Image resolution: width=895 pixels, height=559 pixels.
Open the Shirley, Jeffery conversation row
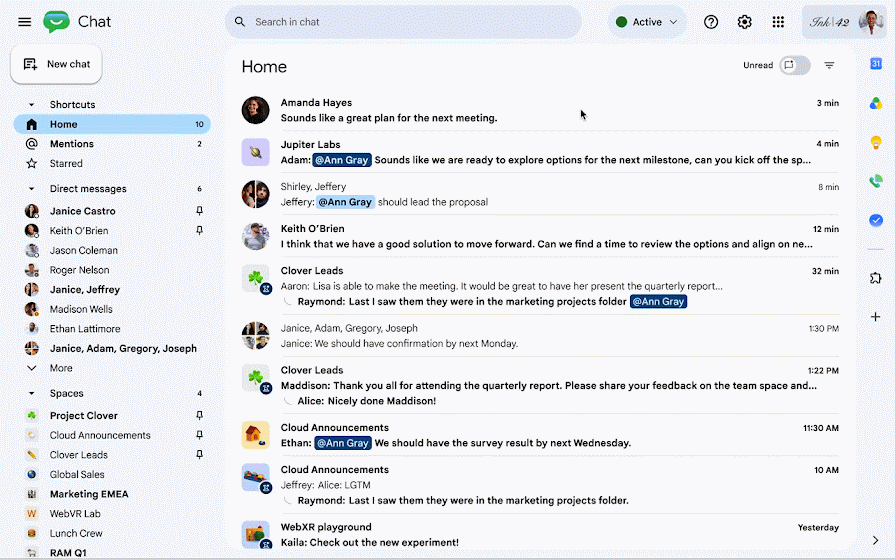540,194
